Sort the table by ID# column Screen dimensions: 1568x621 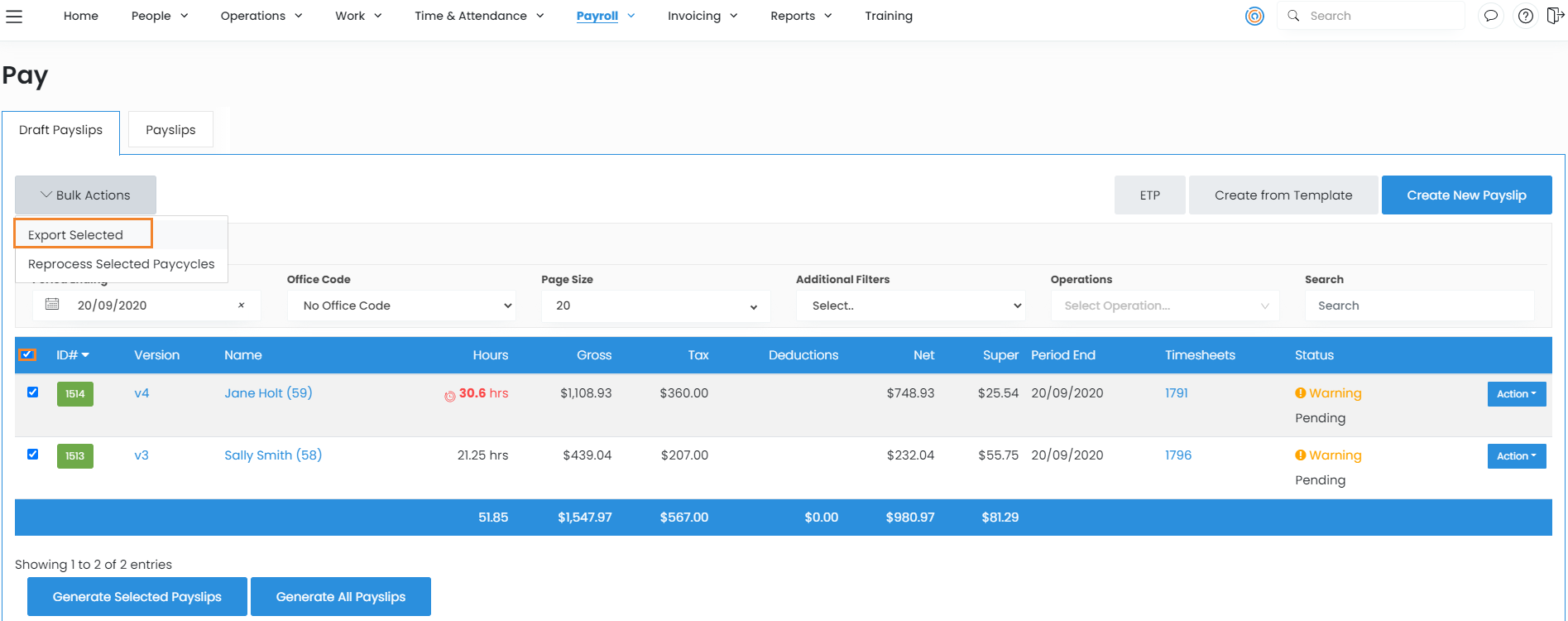[x=72, y=355]
